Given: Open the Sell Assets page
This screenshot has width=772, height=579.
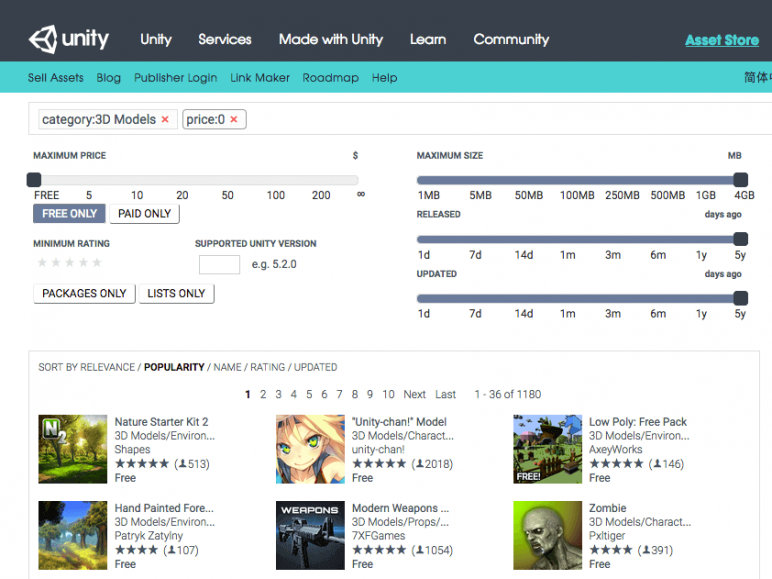Looking at the screenshot, I should pos(56,78).
